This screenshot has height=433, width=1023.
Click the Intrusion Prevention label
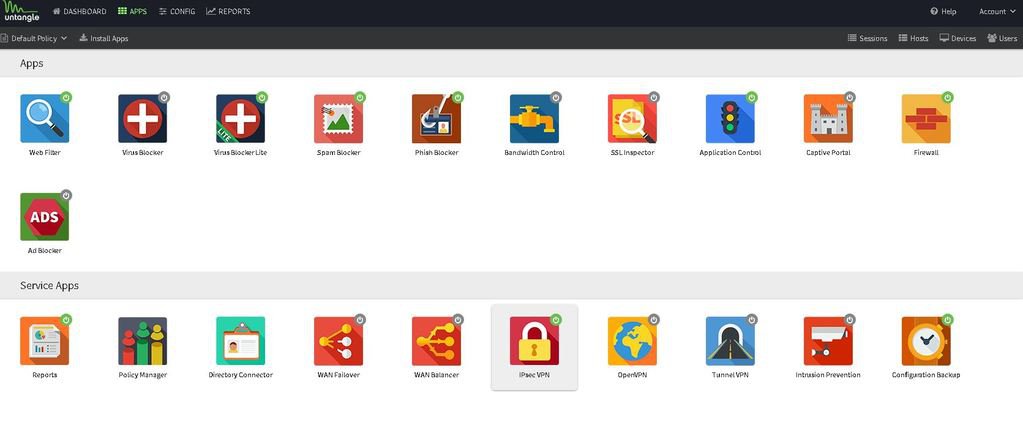828,375
